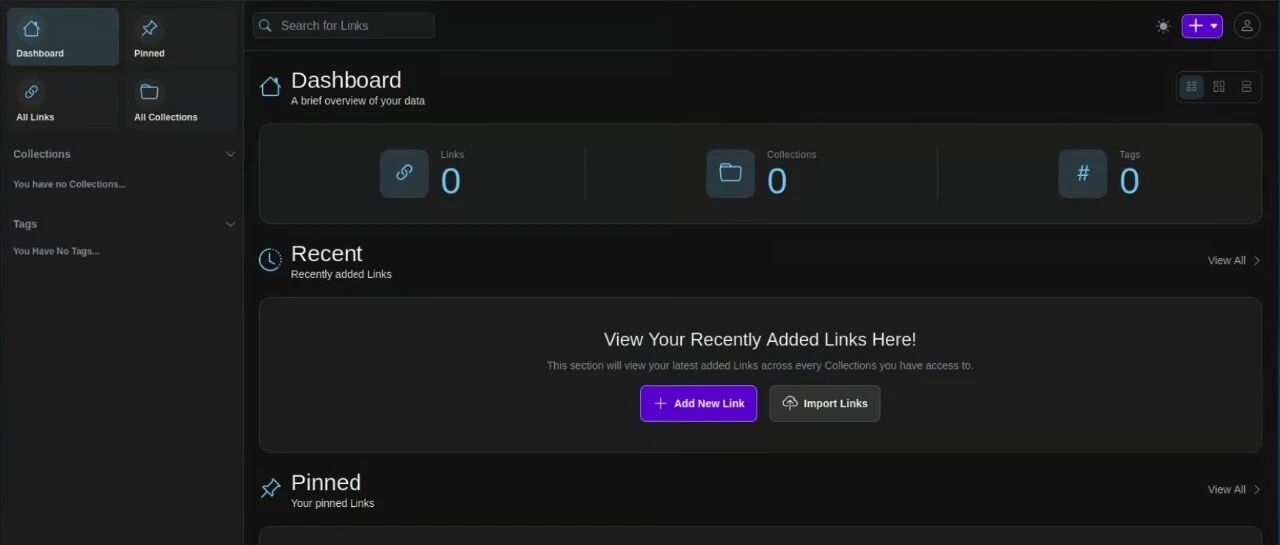The image size is (1280, 545).
Task: Open the purple plus create-new dropdown
Action: click(x=1201, y=26)
